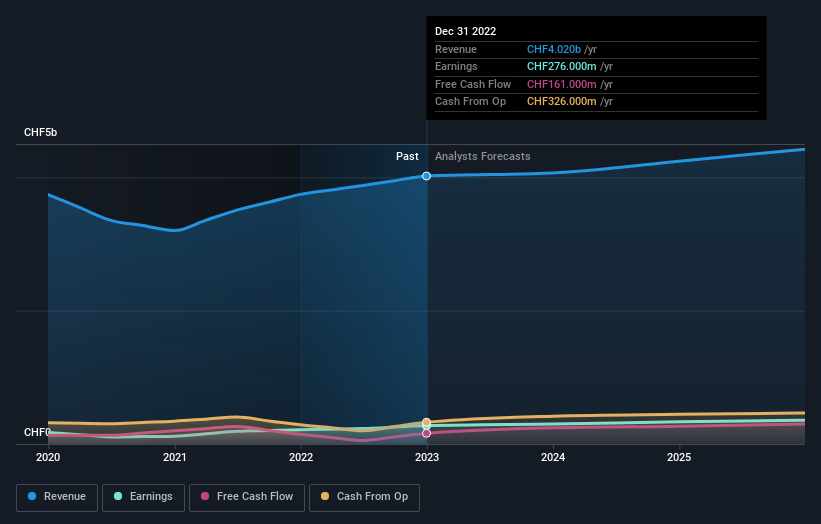This screenshot has height=524, width=821.
Task: Click the CHF5b y-axis label
Action: pyautogui.click(x=40, y=132)
